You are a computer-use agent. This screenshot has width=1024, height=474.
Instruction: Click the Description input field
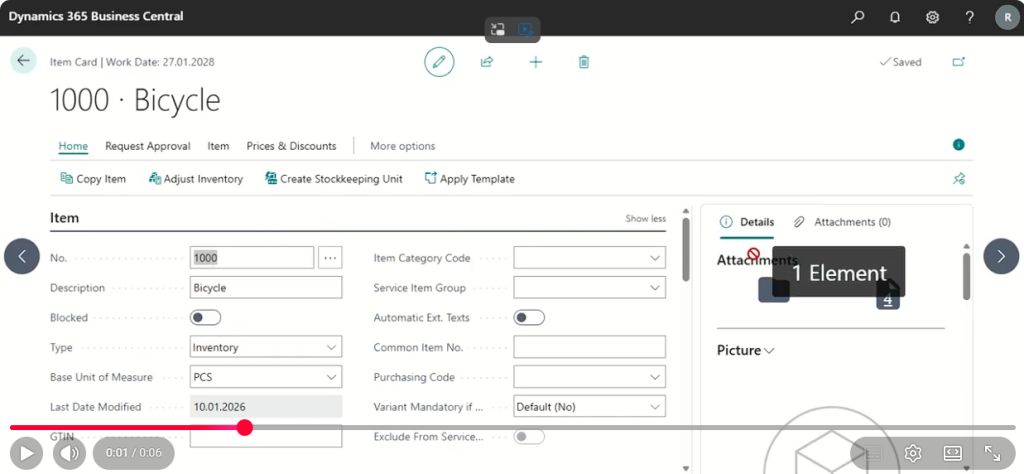(266, 288)
